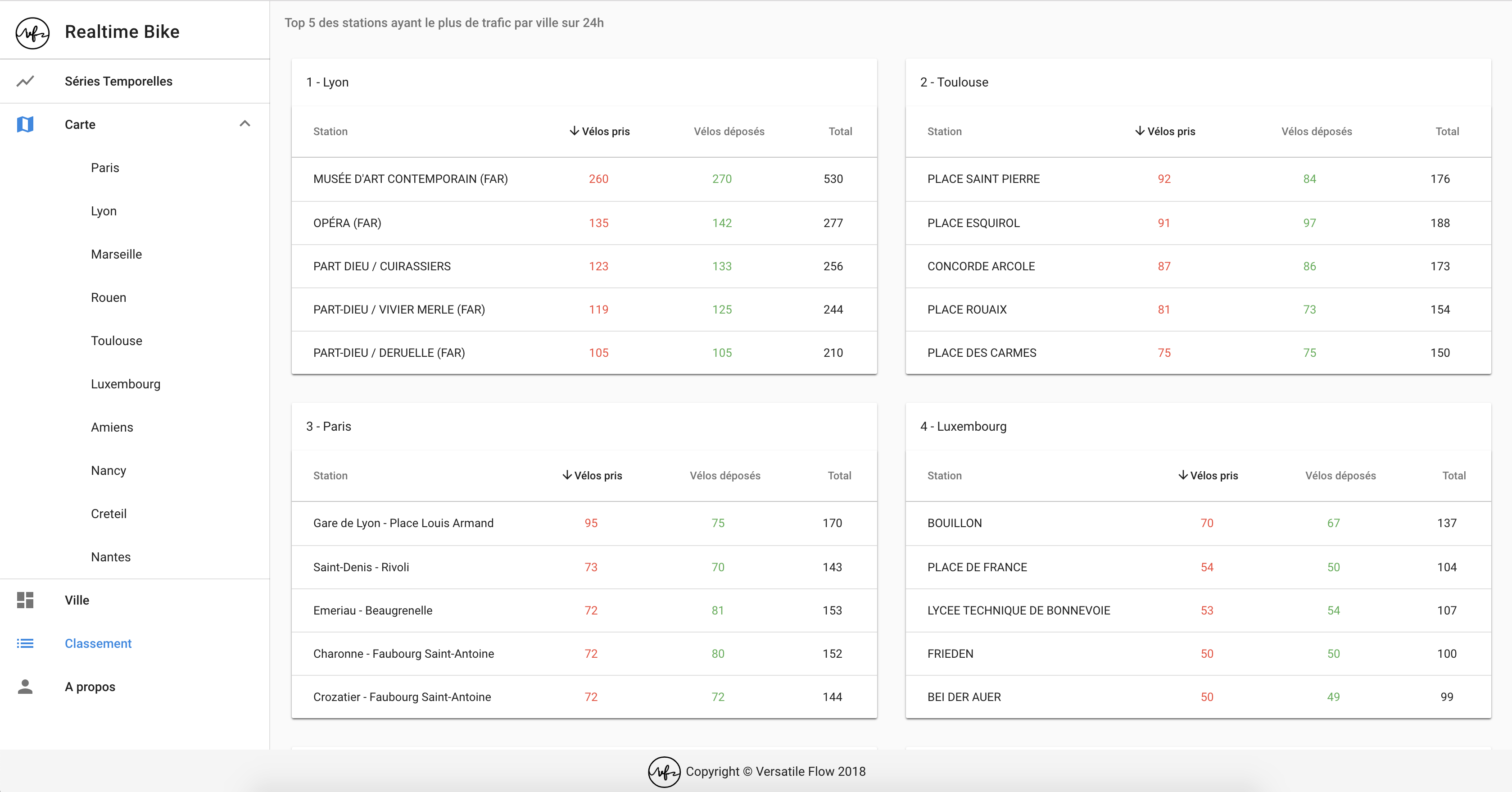The width and height of the screenshot is (1512, 792).
Task: Click the person icon next to A propos
Action: click(x=26, y=686)
